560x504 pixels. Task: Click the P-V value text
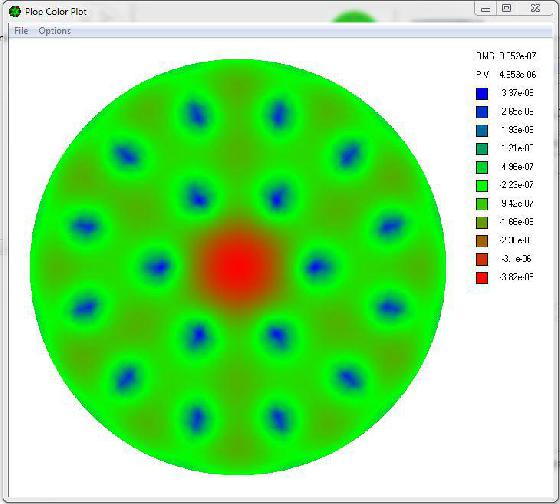(x=518, y=74)
